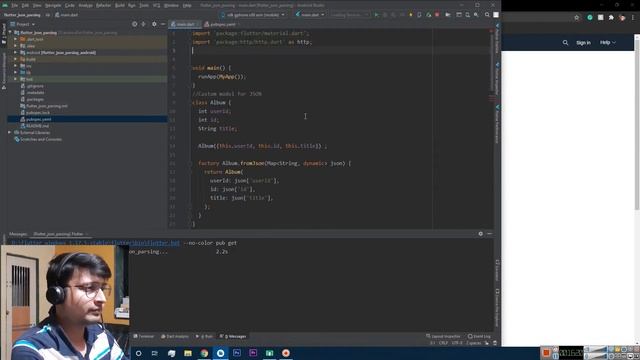
Task: Open the Help dropdown on the web page
Action: (607, 42)
